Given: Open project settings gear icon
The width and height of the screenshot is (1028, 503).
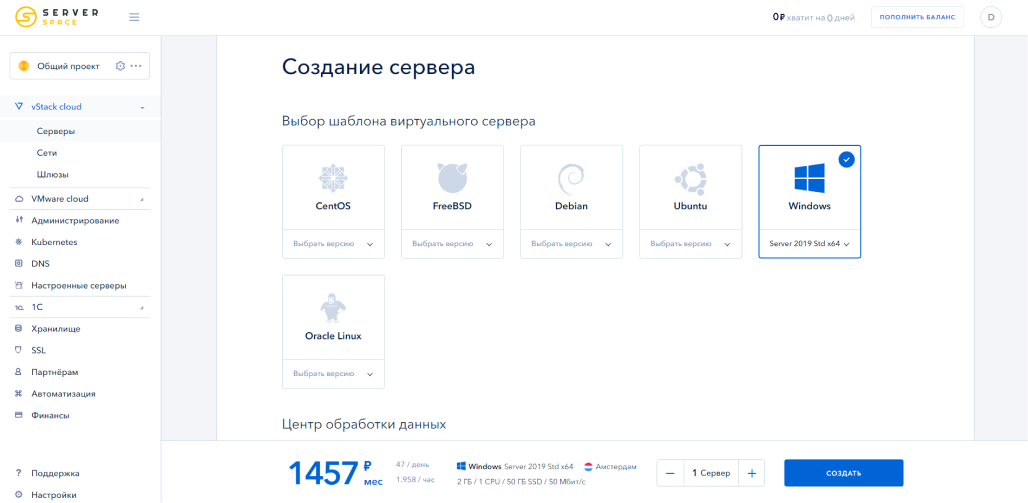Looking at the screenshot, I should click(120, 66).
